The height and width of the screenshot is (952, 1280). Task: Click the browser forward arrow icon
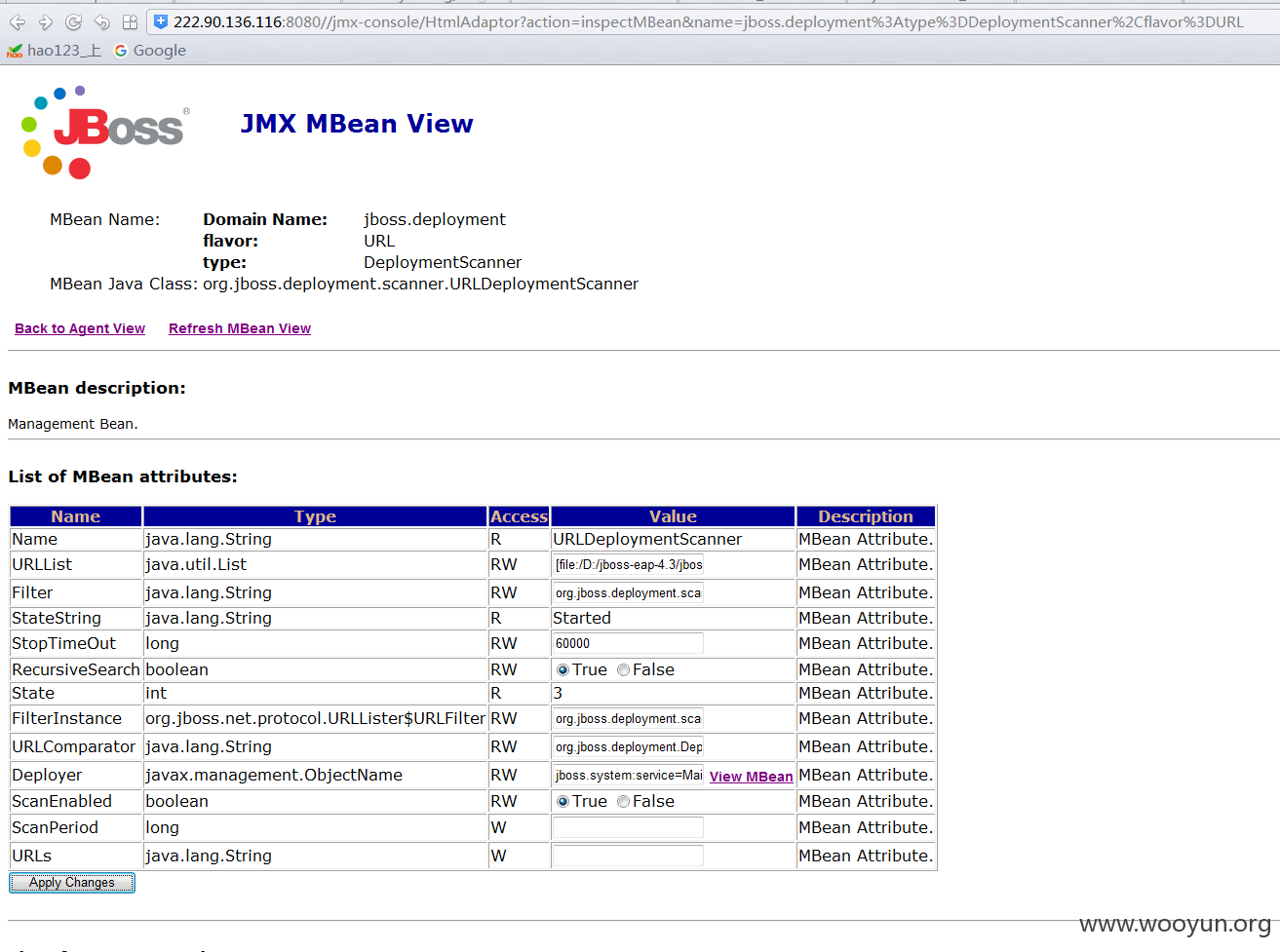(46, 21)
